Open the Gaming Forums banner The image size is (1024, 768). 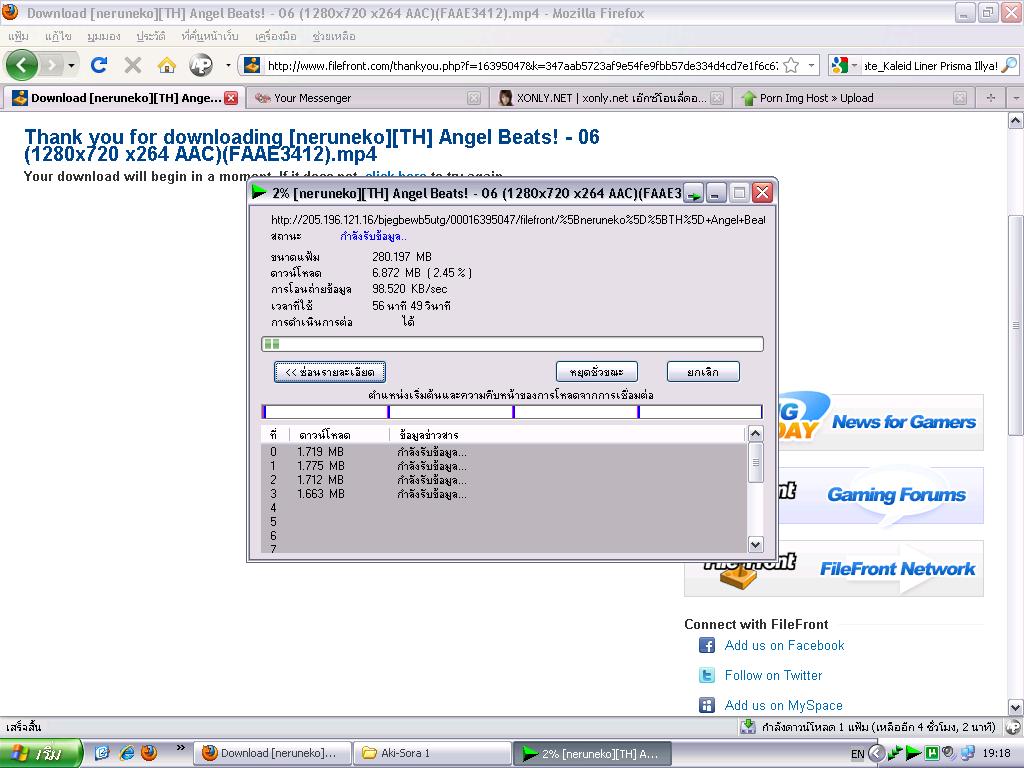[x=880, y=495]
